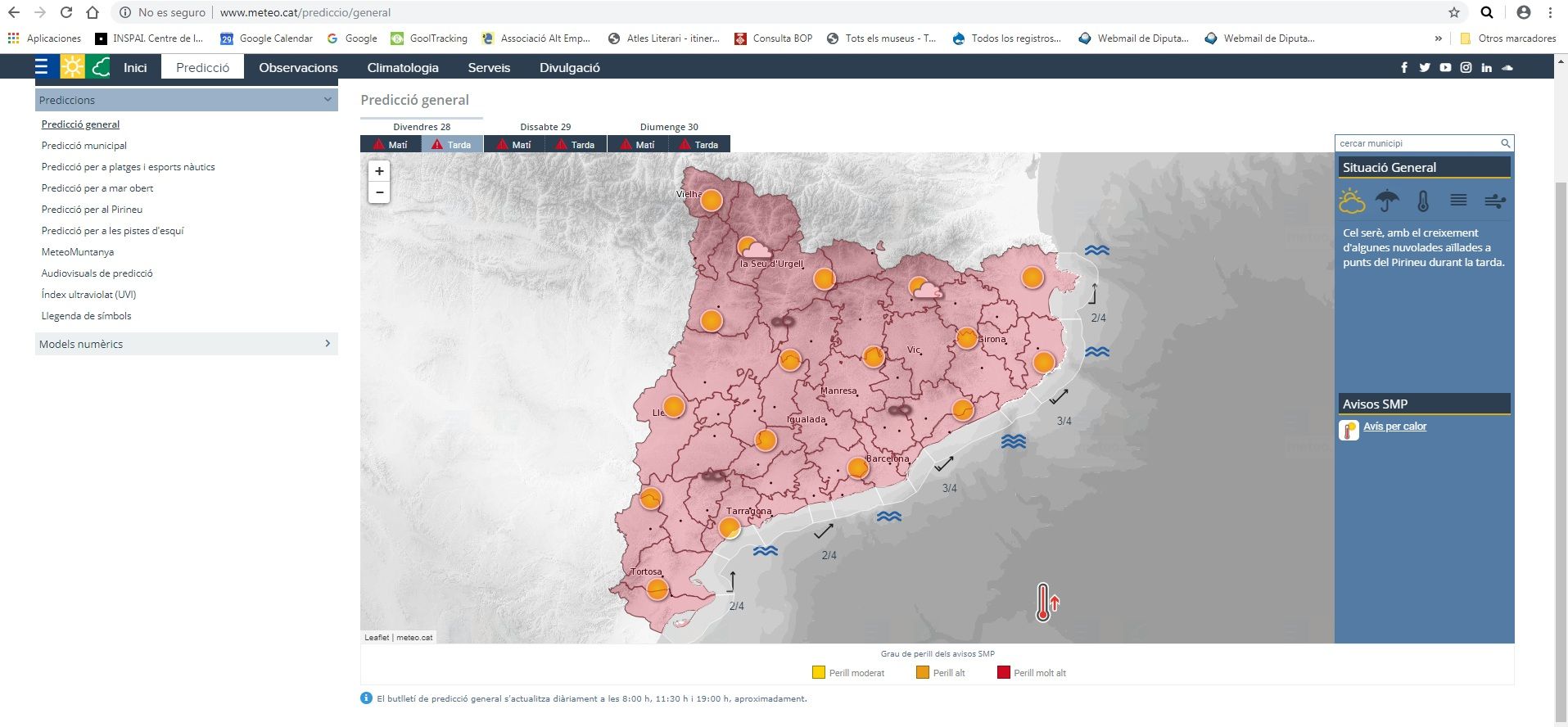This screenshot has height=727, width=1568.
Task: Open Predicció per al Pirineu link
Action: tap(92, 210)
